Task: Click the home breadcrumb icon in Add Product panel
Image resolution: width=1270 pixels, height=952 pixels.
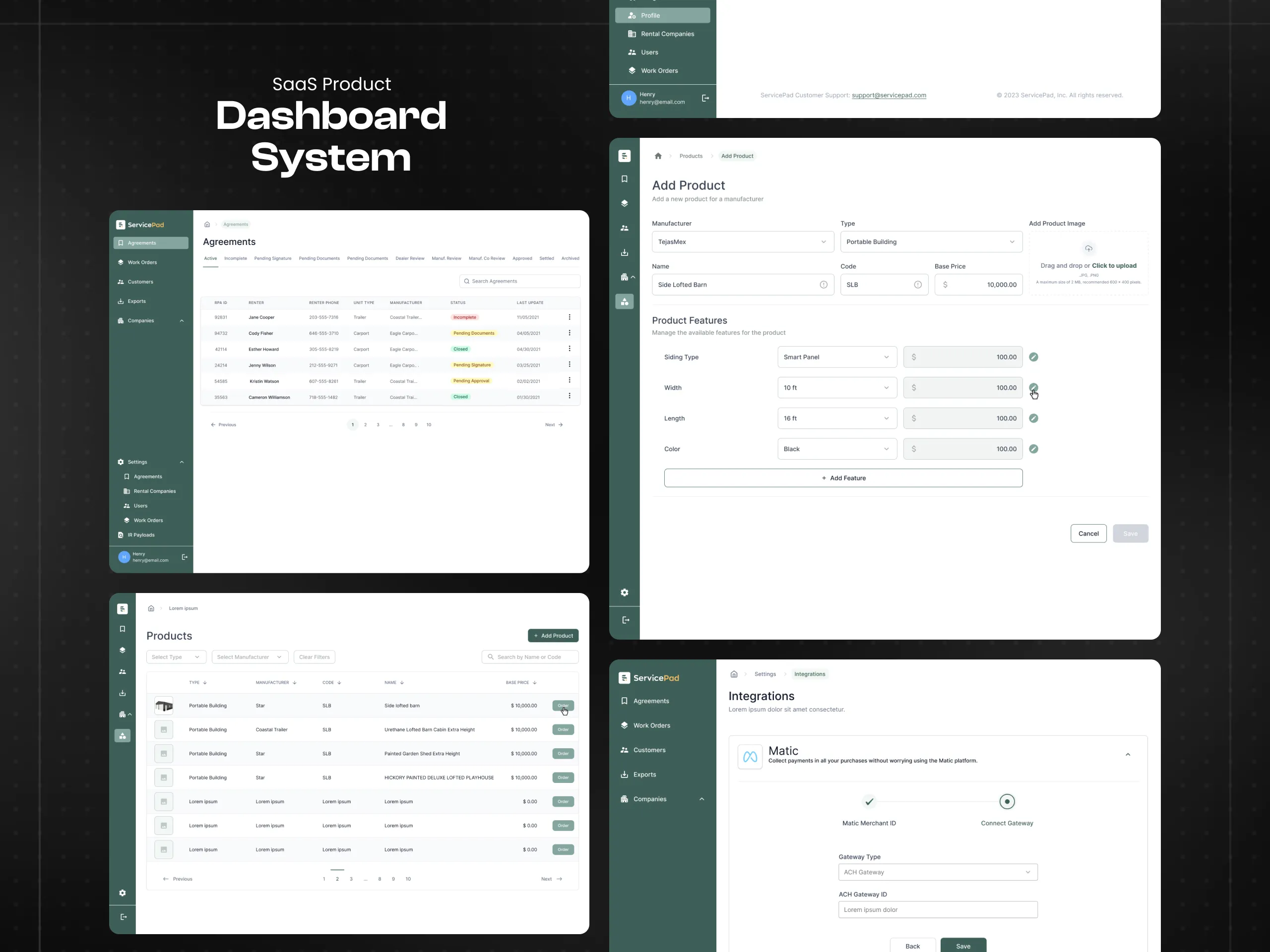Action: coord(658,156)
